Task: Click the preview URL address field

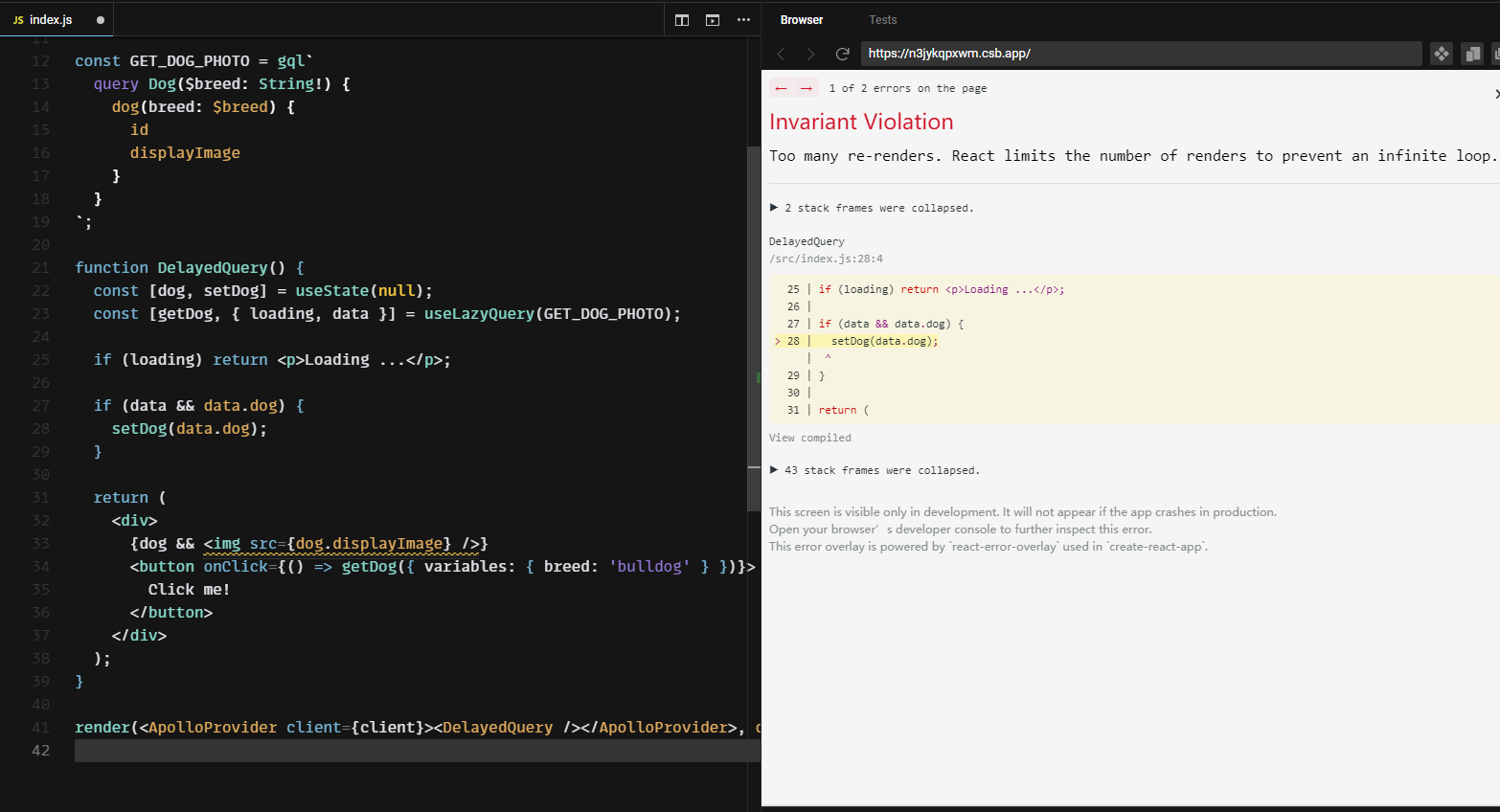Action: [x=1141, y=54]
